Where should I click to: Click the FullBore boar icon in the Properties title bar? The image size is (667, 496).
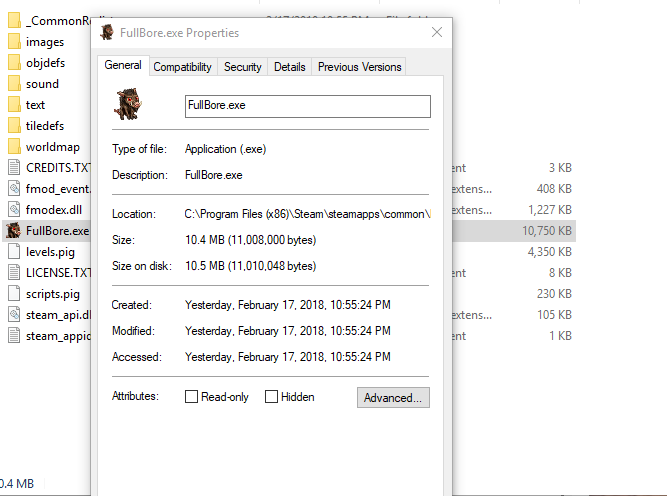tap(107, 32)
